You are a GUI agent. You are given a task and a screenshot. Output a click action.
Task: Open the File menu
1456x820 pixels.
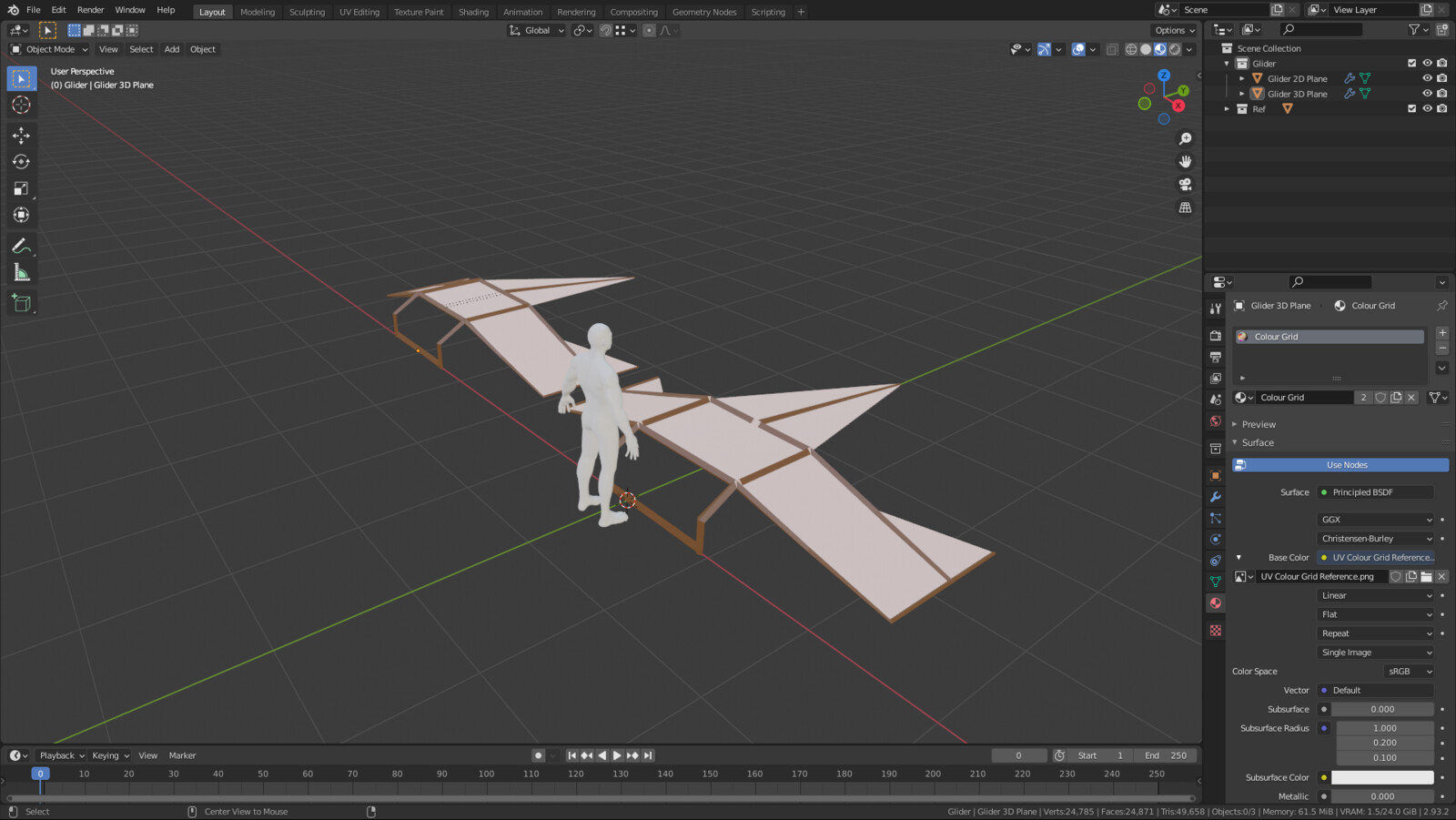[34, 10]
